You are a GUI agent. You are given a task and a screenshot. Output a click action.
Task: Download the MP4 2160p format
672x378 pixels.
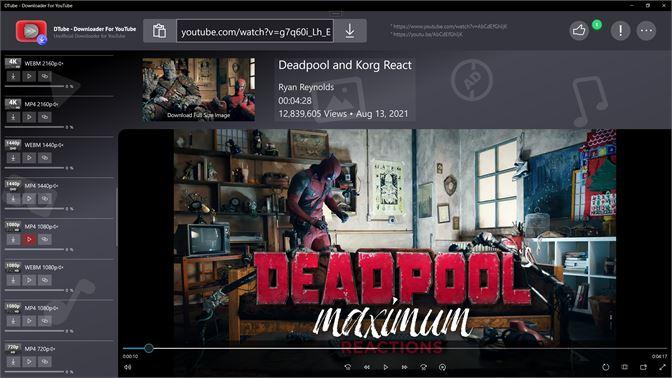coord(13,117)
